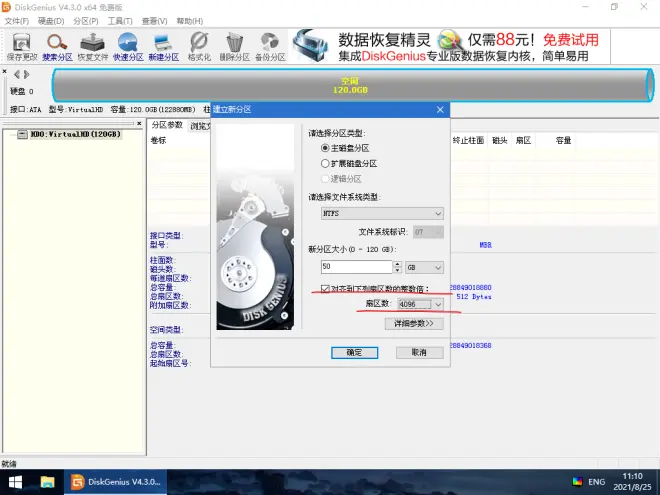660x495 pixels.
Task: Click the 512 Bytes sector size value
Action: pyautogui.click(x=474, y=297)
